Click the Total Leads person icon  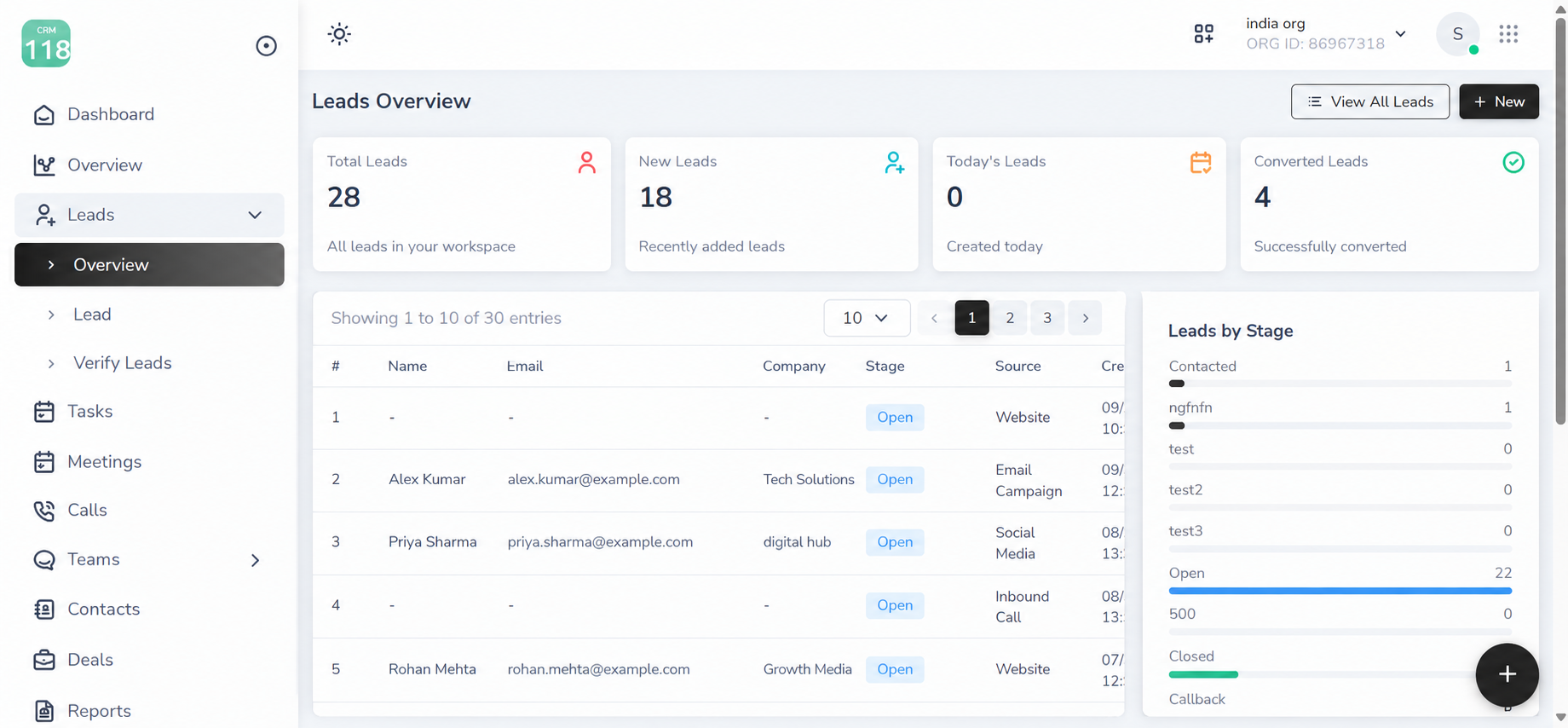[586, 163]
